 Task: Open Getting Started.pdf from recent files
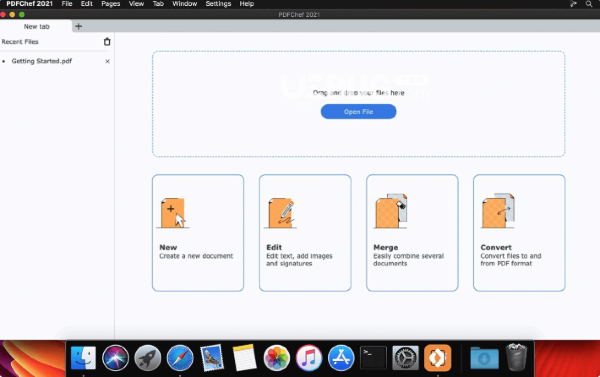pos(42,61)
